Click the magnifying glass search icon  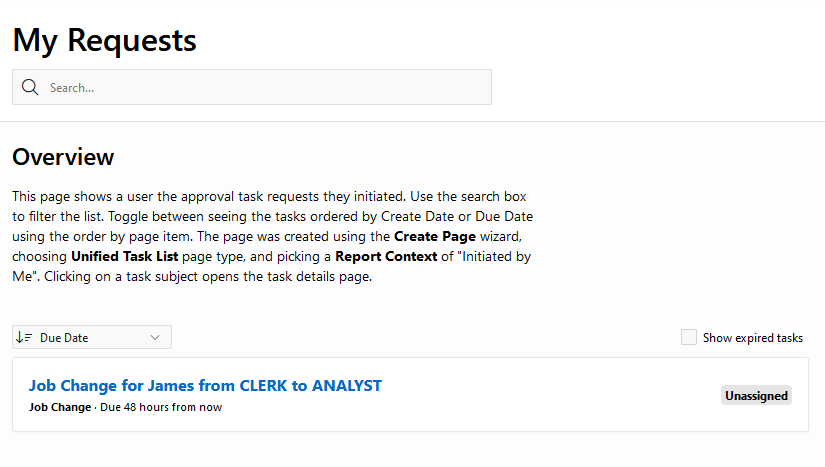(x=30, y=87)
